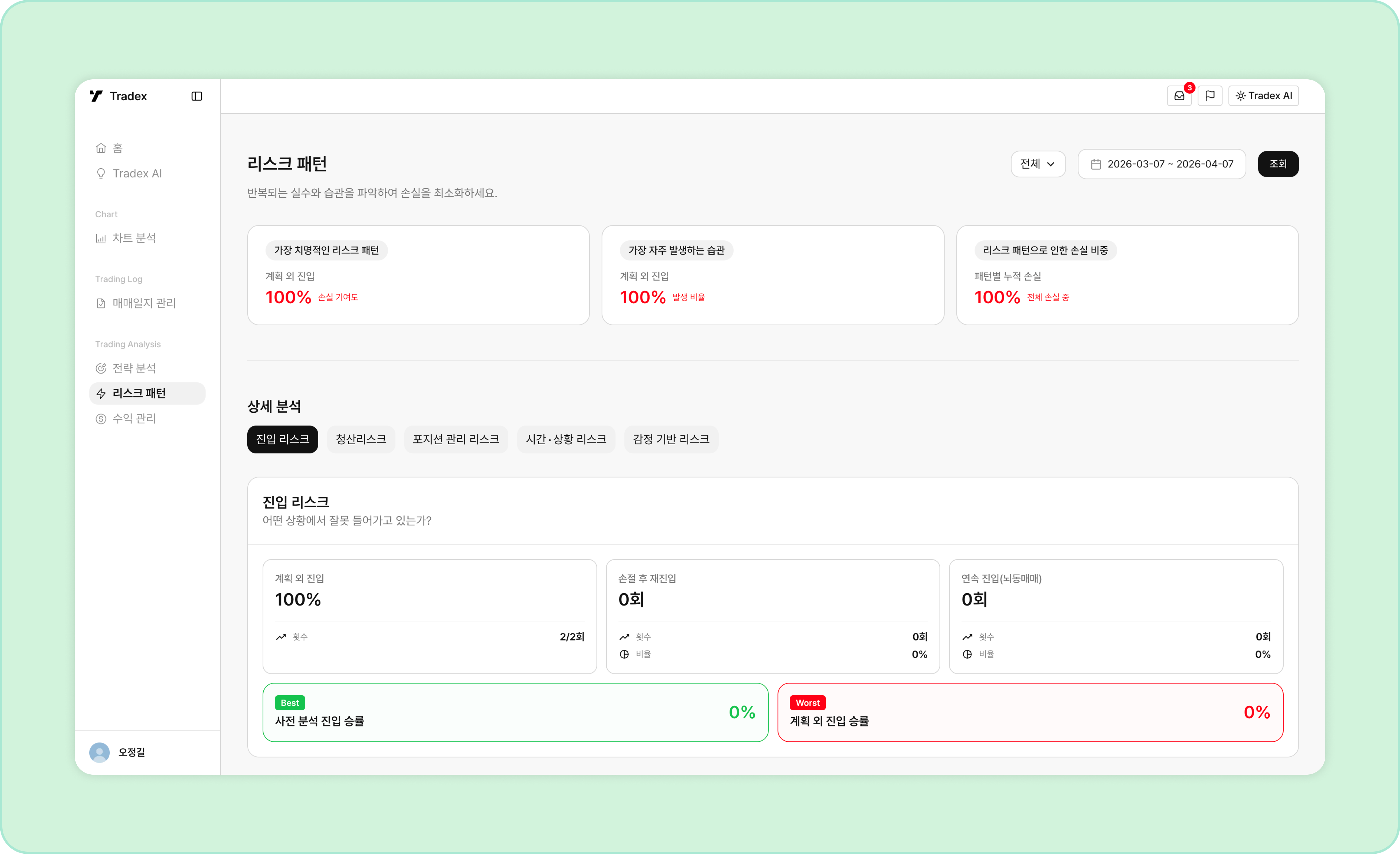Viewport: 1400px width, 854px height.
Task: Click the user avatar icon
Action: click(x=99, y=752)
